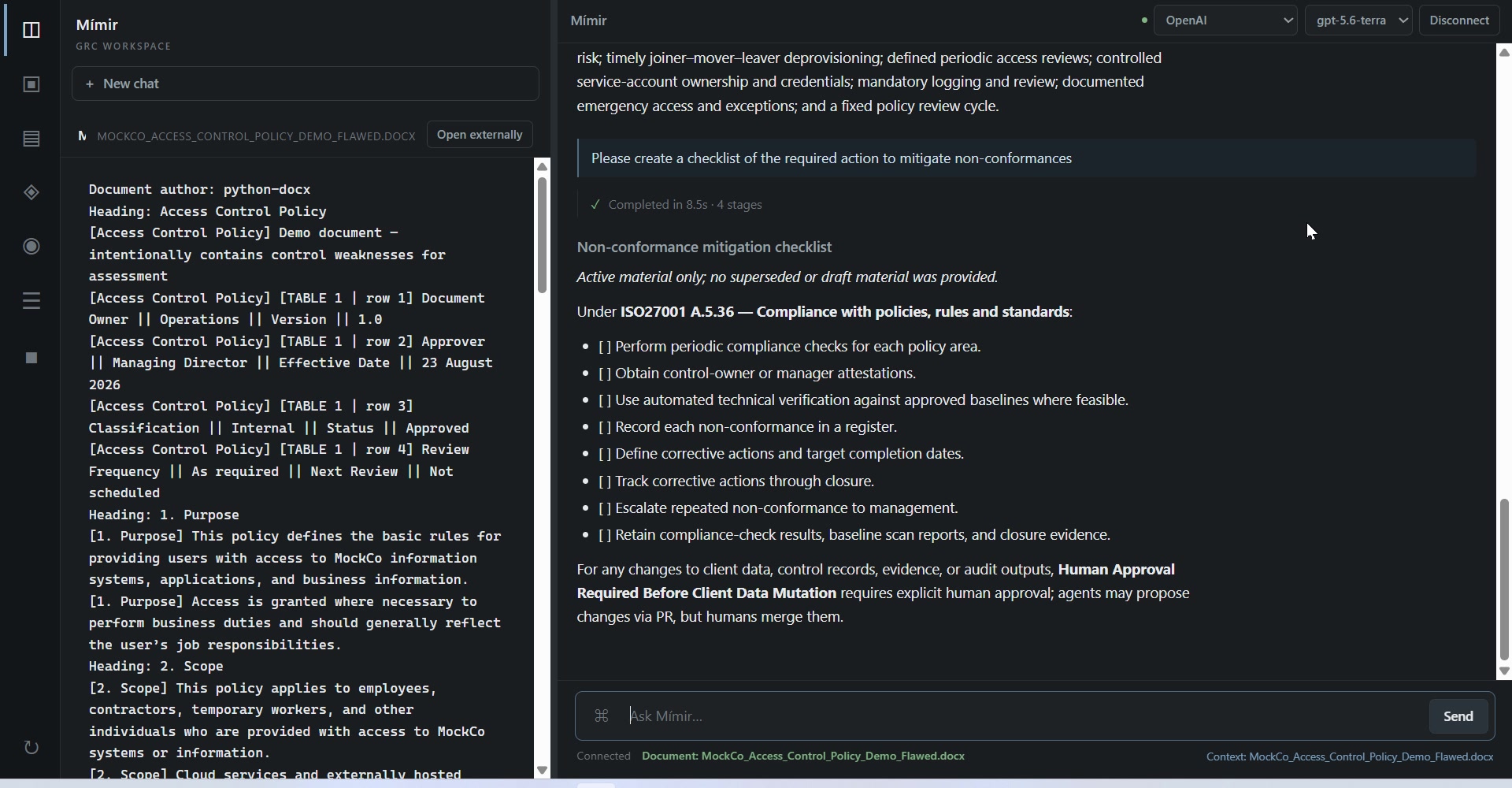The image size is (1512, 788).
Task: Click the 'Active material only' italic note
Action: 787,277
